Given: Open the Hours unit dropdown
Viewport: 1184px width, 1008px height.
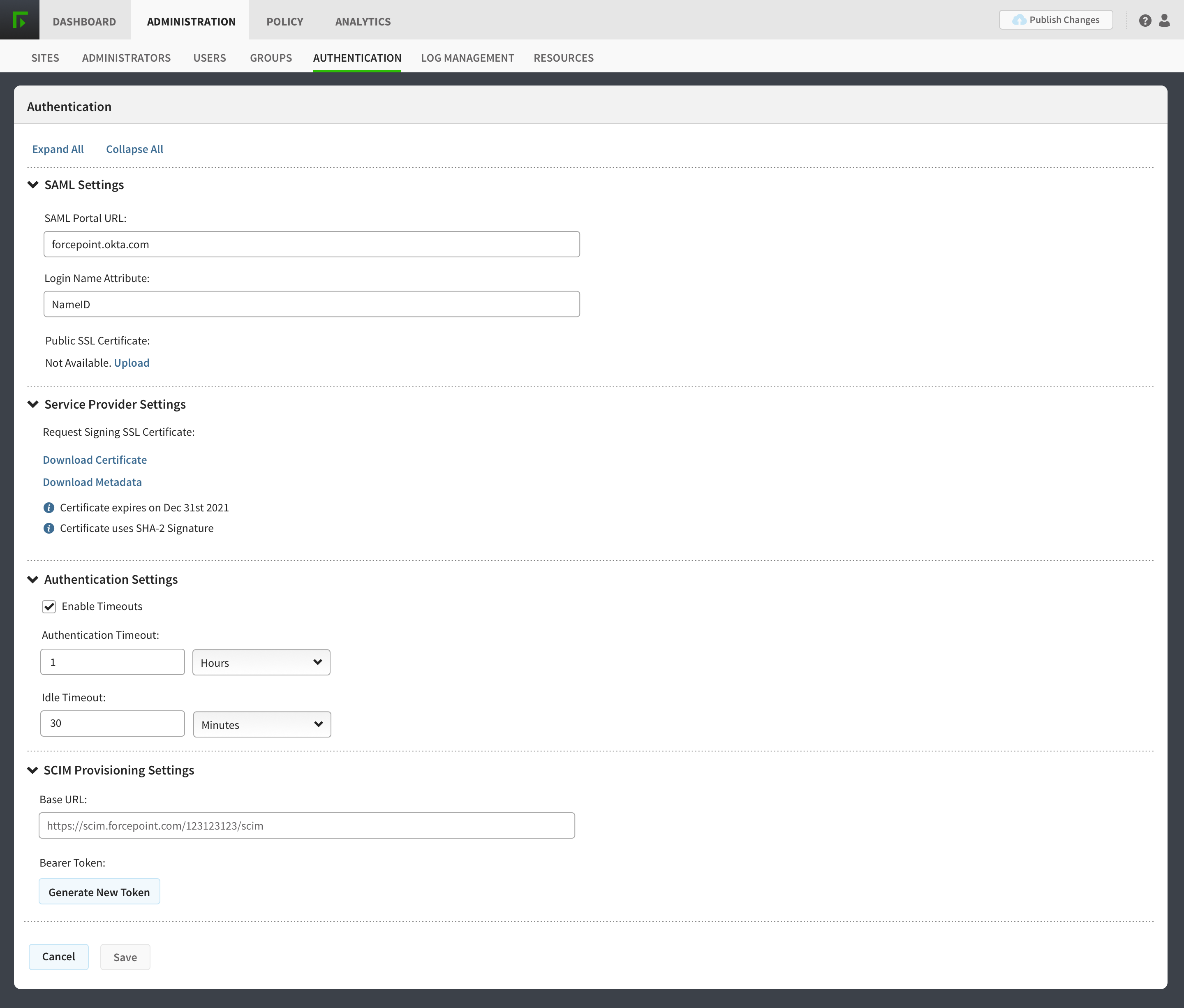Looking at the screenshot, I should click(x=261, y=662).
